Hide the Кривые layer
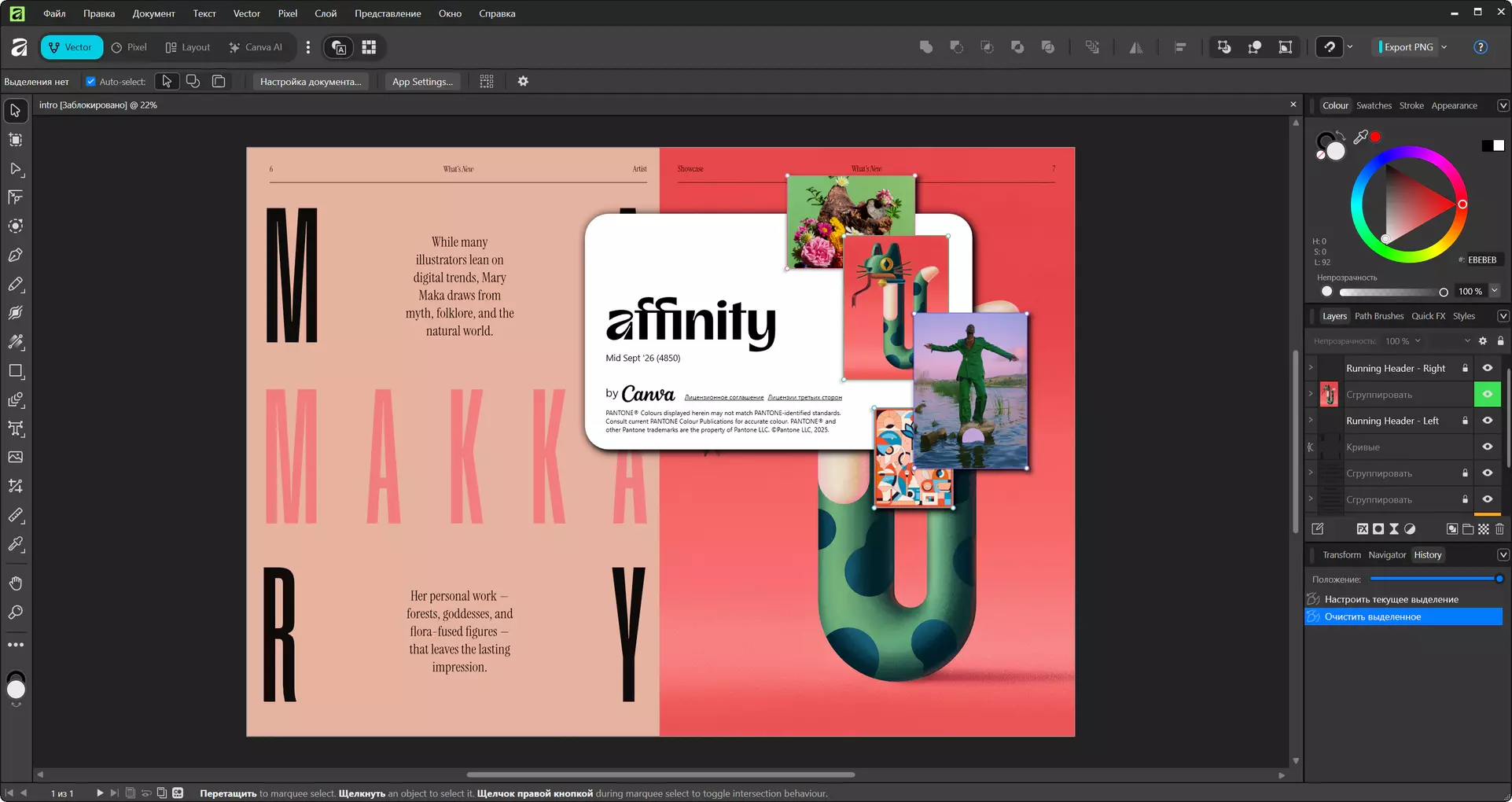1512x802 pixels. (x=1488, y=447)
